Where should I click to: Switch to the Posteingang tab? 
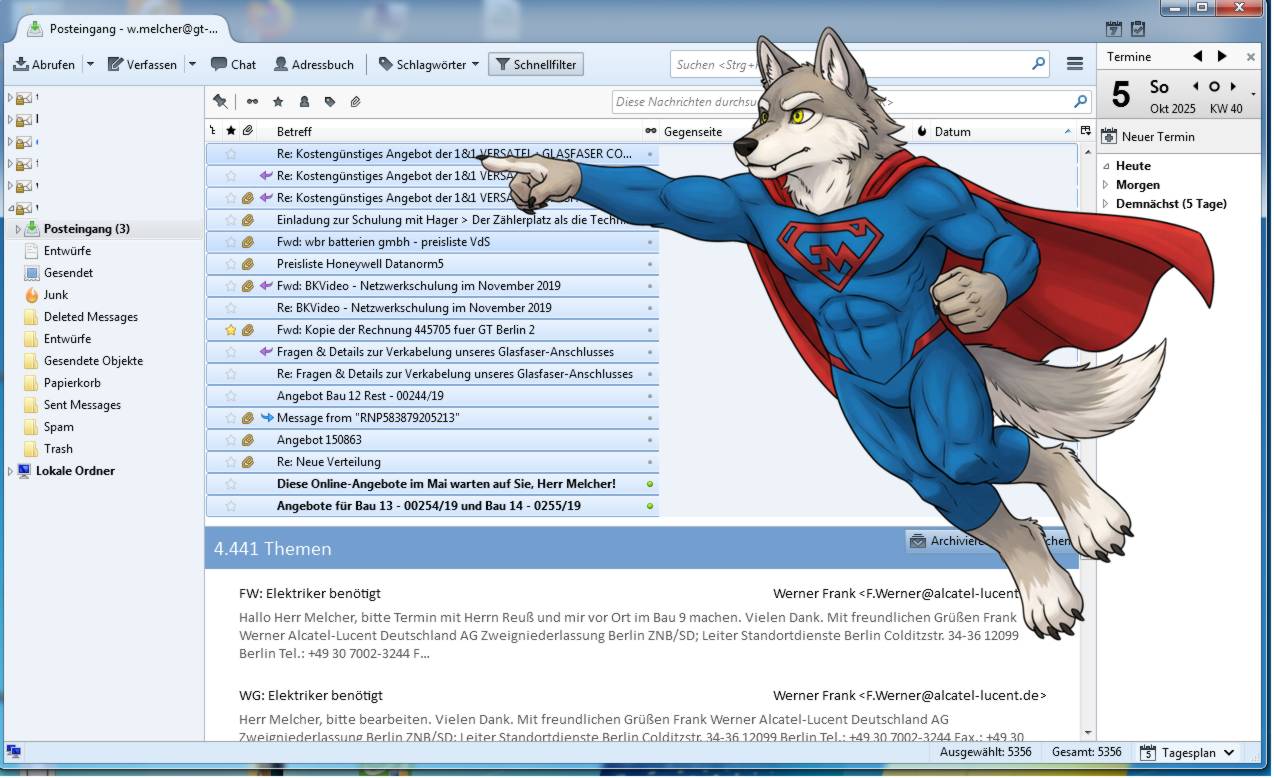(124, 29)
